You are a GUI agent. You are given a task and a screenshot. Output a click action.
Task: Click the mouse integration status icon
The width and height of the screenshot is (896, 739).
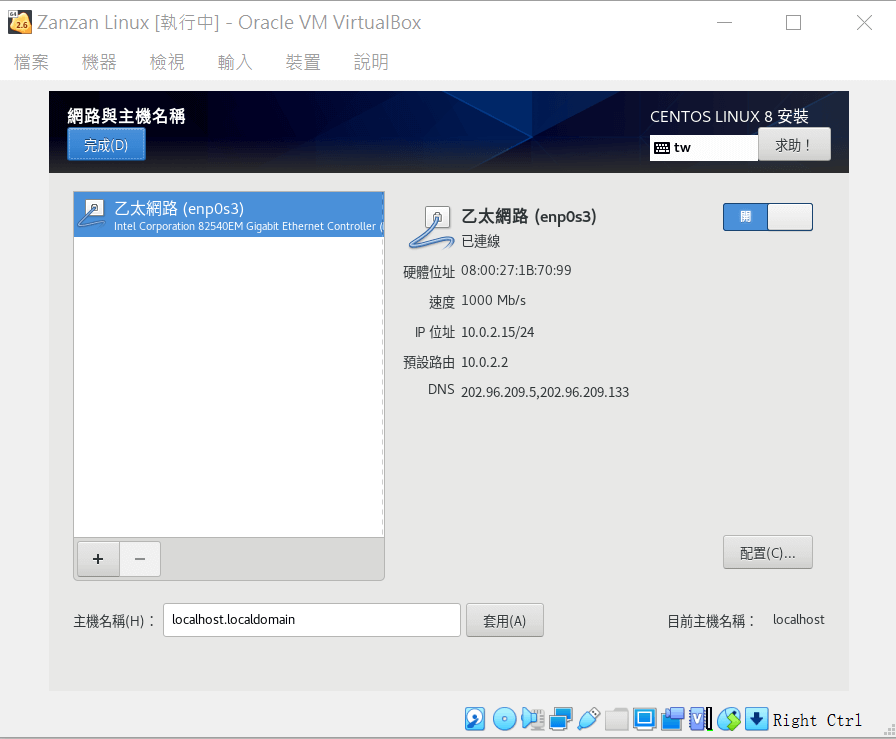(x=729, y=719)
